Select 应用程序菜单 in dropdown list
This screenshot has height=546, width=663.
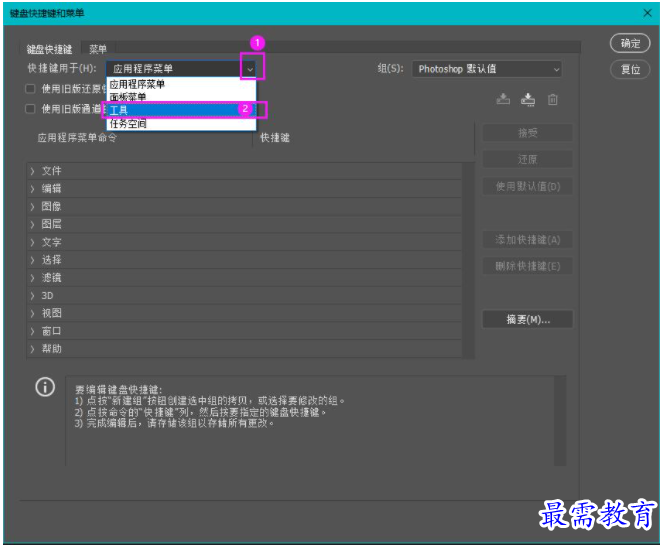point(181,84)
